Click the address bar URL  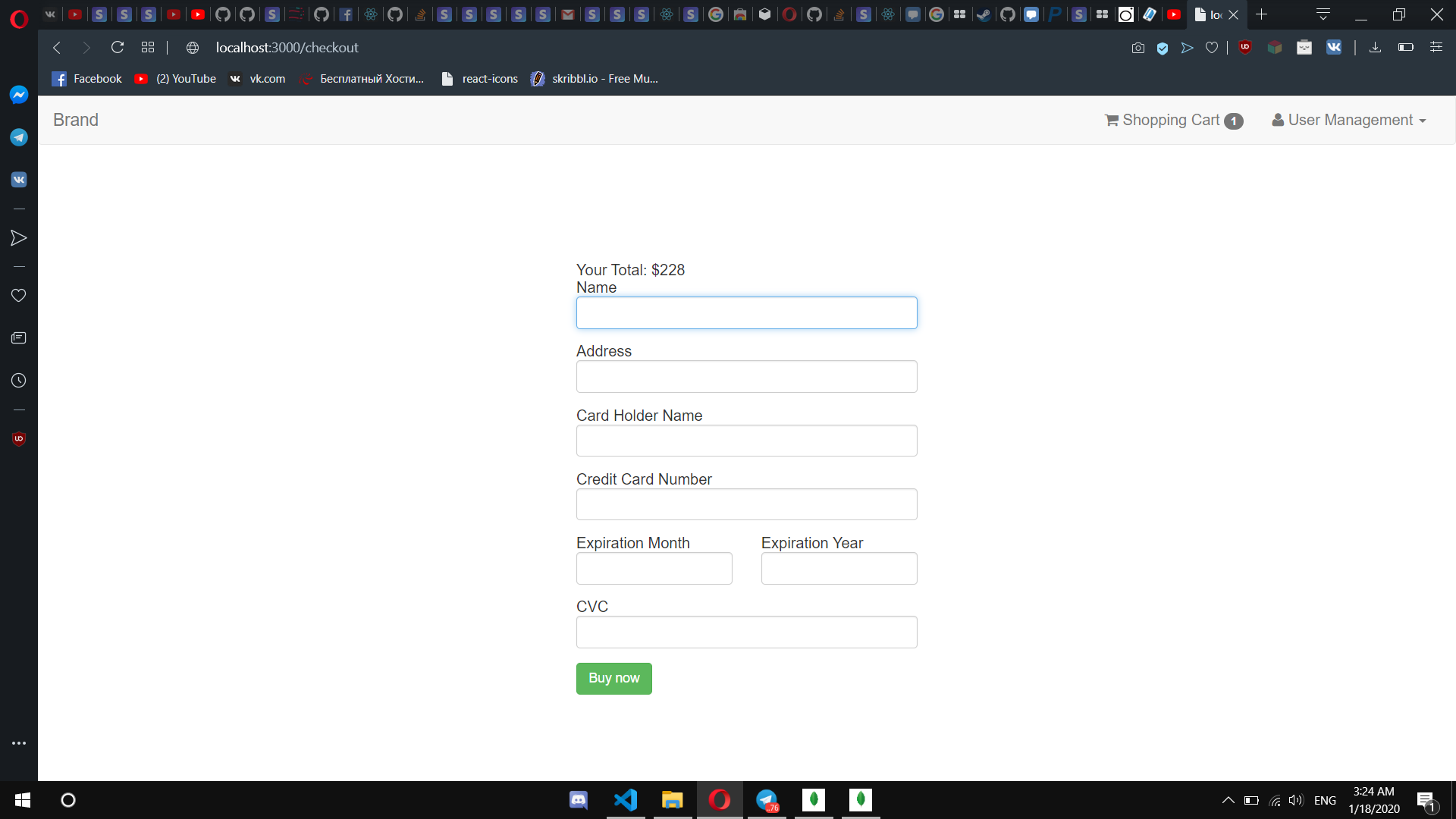coord(287,48)
